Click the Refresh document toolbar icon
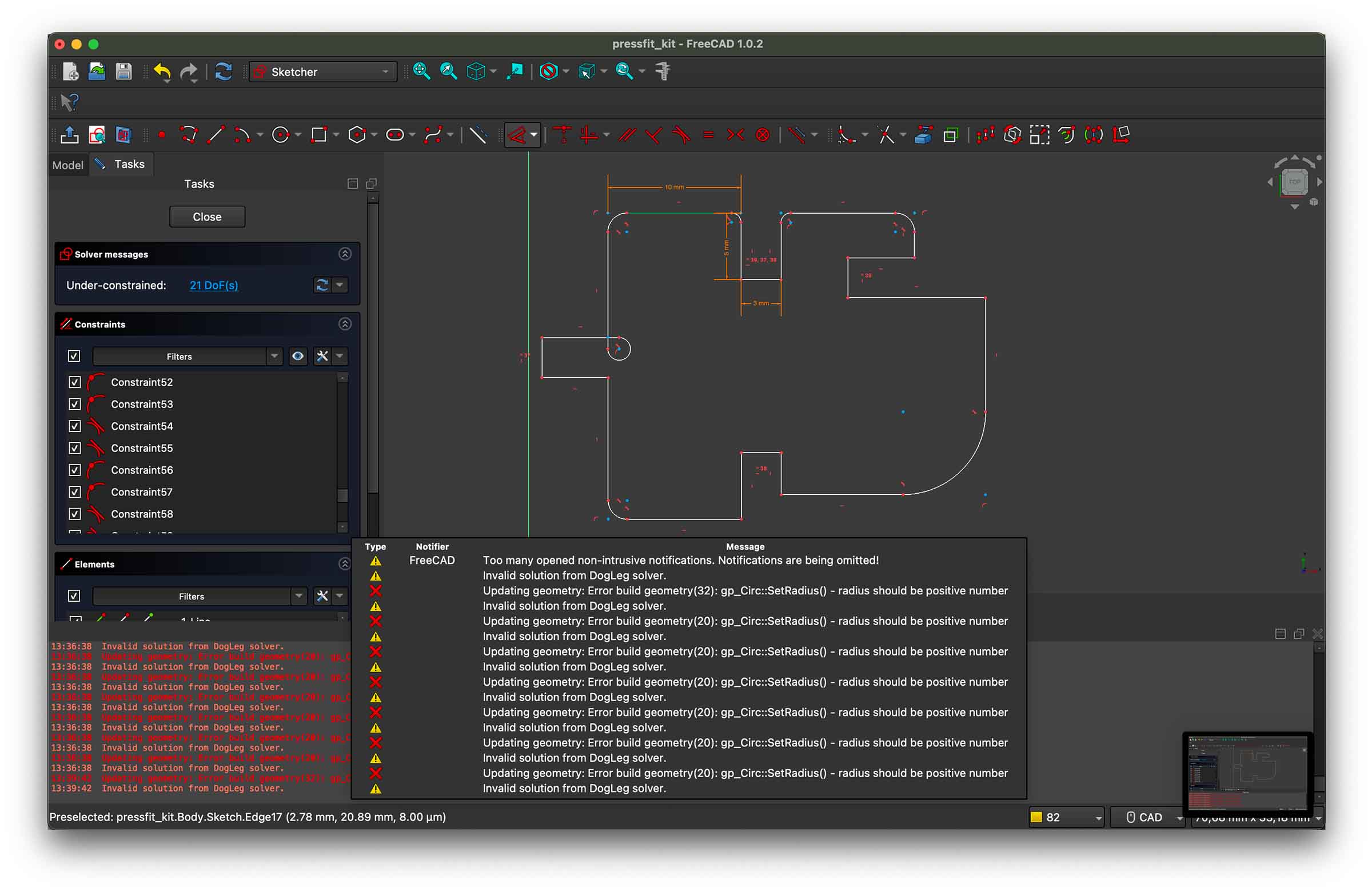1372x892 pixels. (x=223, y=72)
